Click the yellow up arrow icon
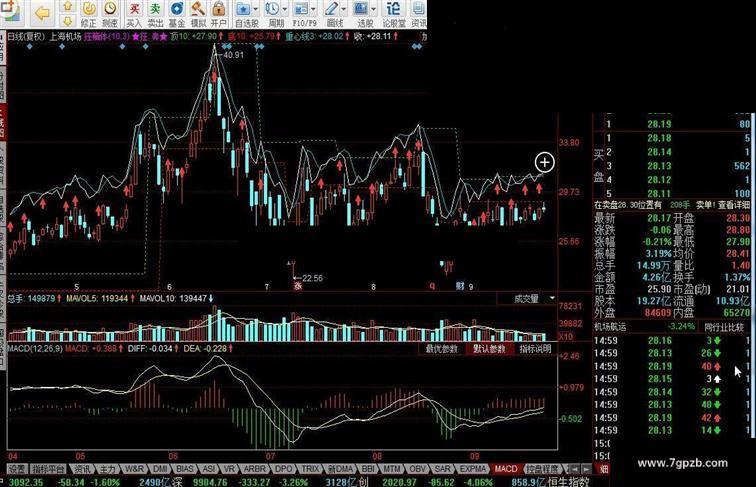This screenshot has height=487, width=756. (68, 6)
